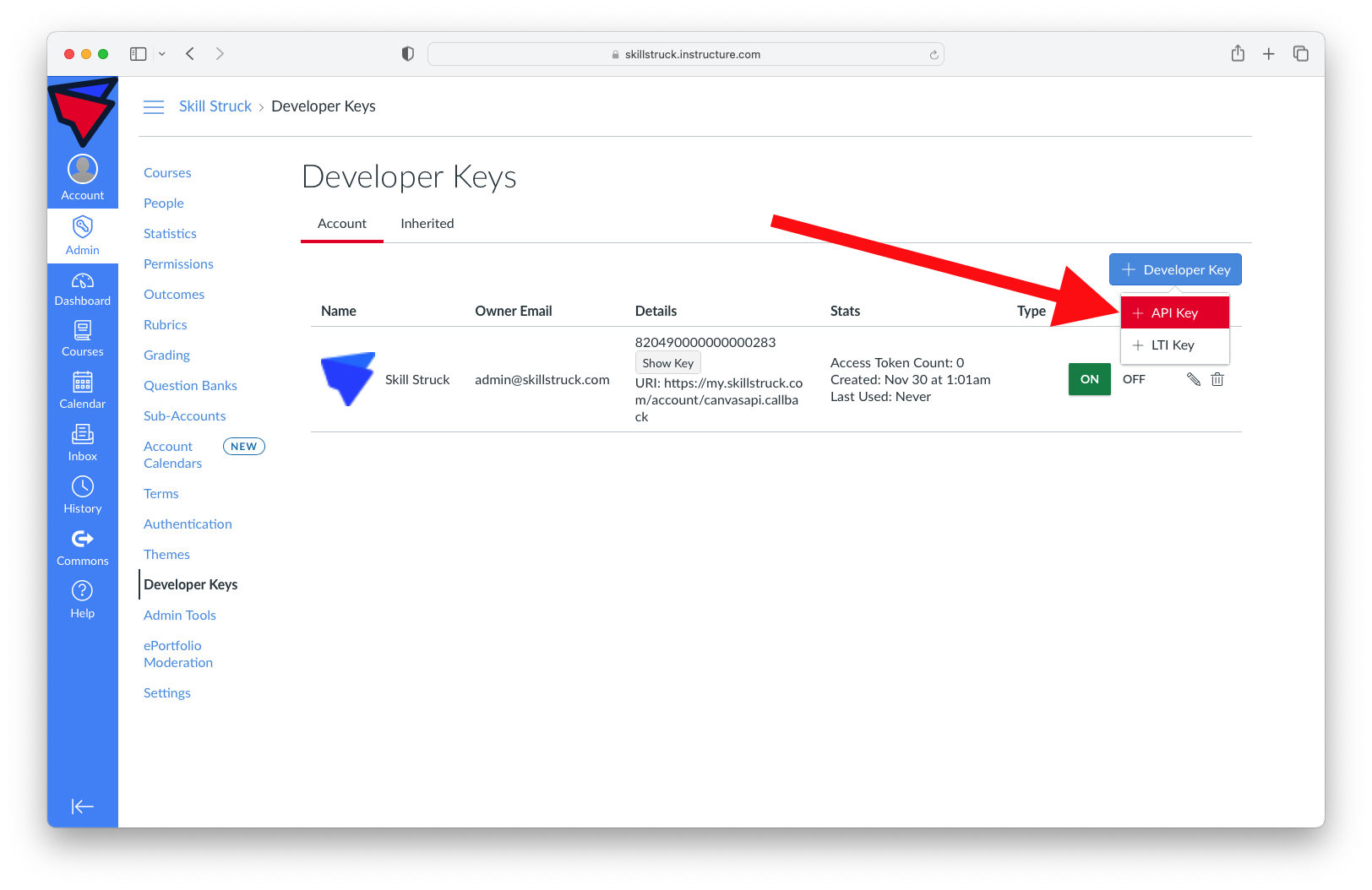Open the + Developer Key dropdown button
Image resolution: width=1372 pixels, height=890 pixels.
point(1175,269)
